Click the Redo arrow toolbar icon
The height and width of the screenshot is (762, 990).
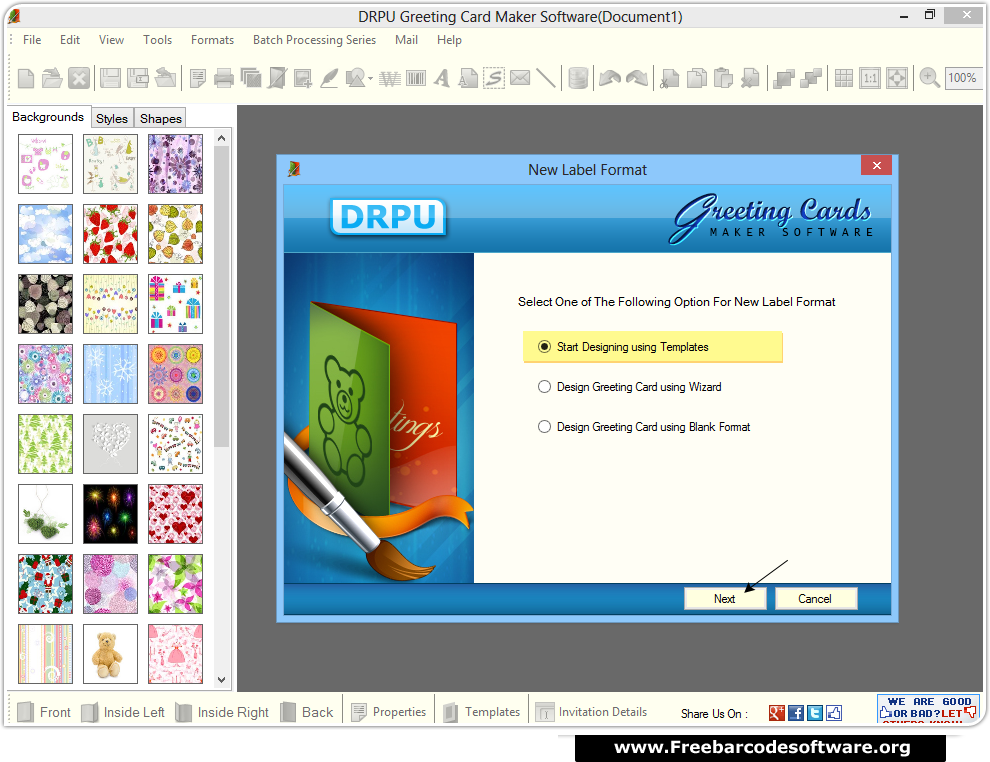click(637, 78)
